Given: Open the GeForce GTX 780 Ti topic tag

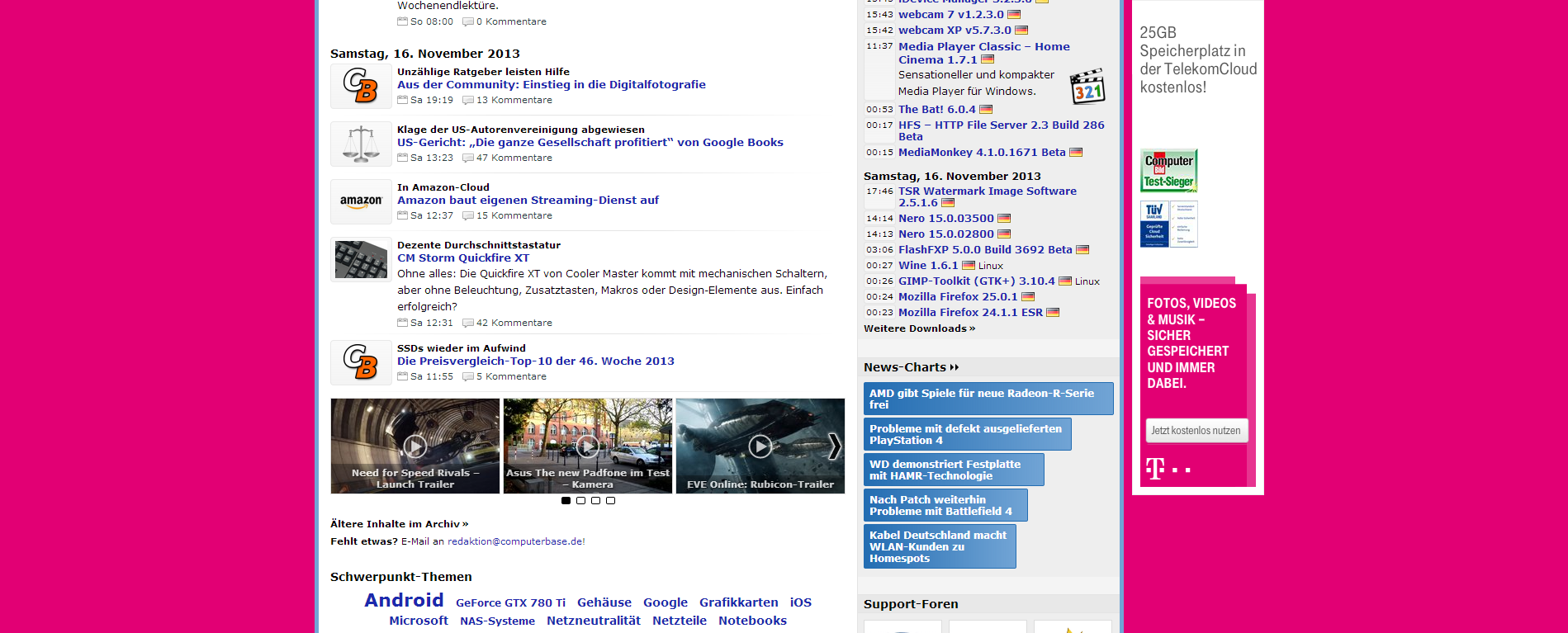Looking at the screenshot, I should point(510,603).
